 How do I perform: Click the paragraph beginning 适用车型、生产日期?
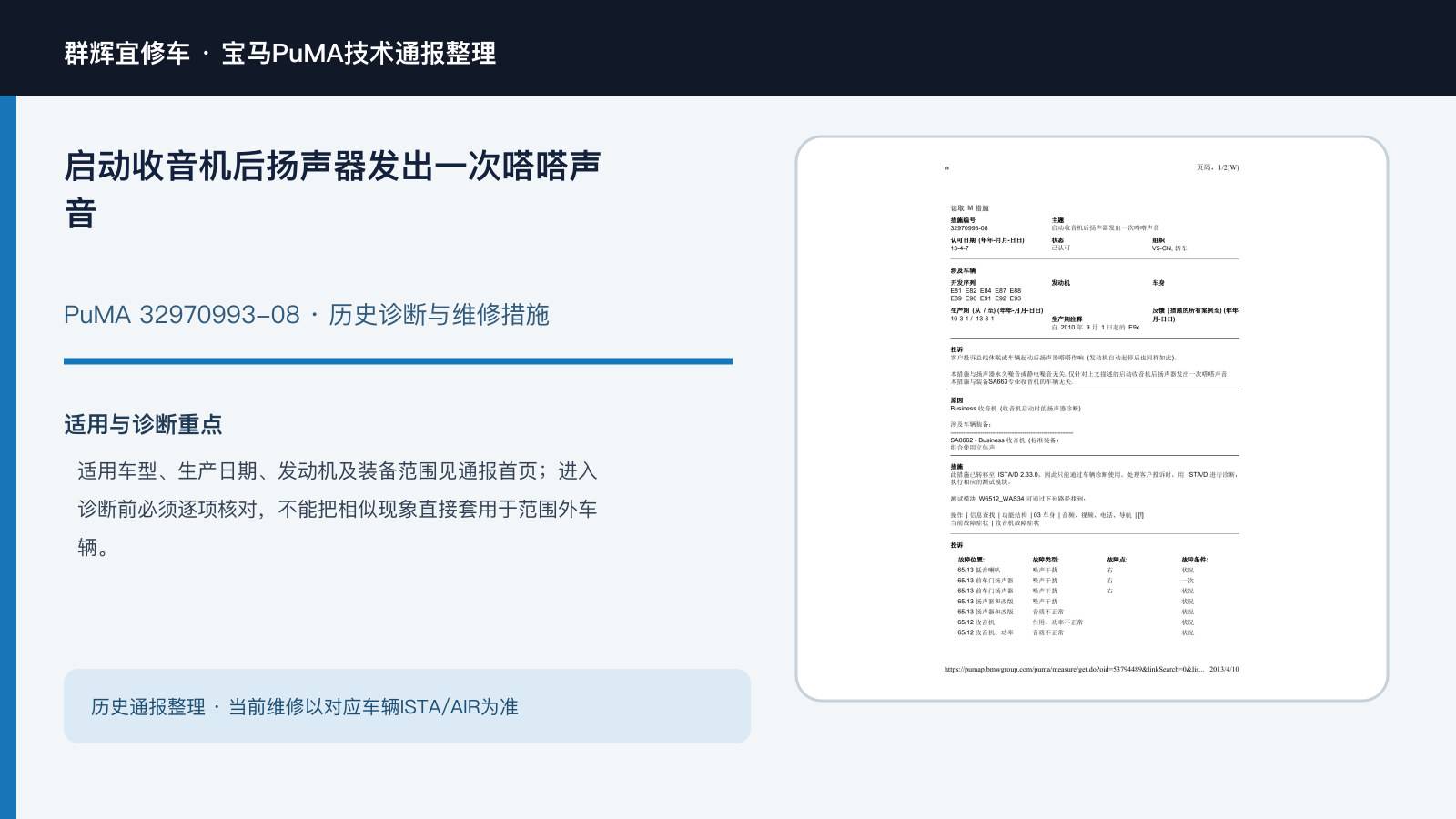pyautogui.click(x=338, y=509)
